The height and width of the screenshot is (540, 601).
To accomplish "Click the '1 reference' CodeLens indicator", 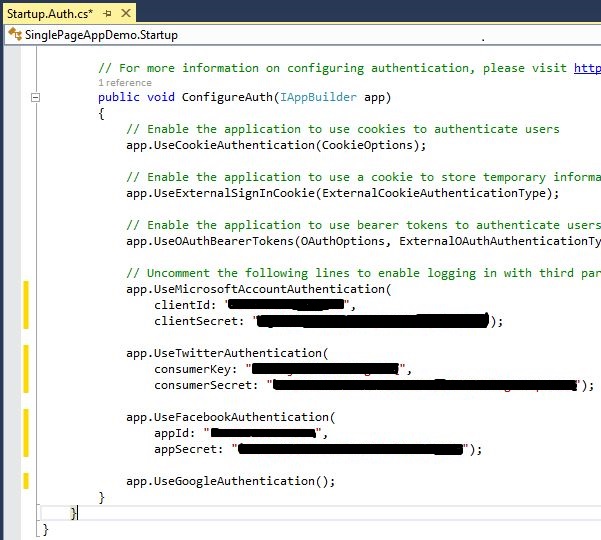I will click(x=125, y=83).
